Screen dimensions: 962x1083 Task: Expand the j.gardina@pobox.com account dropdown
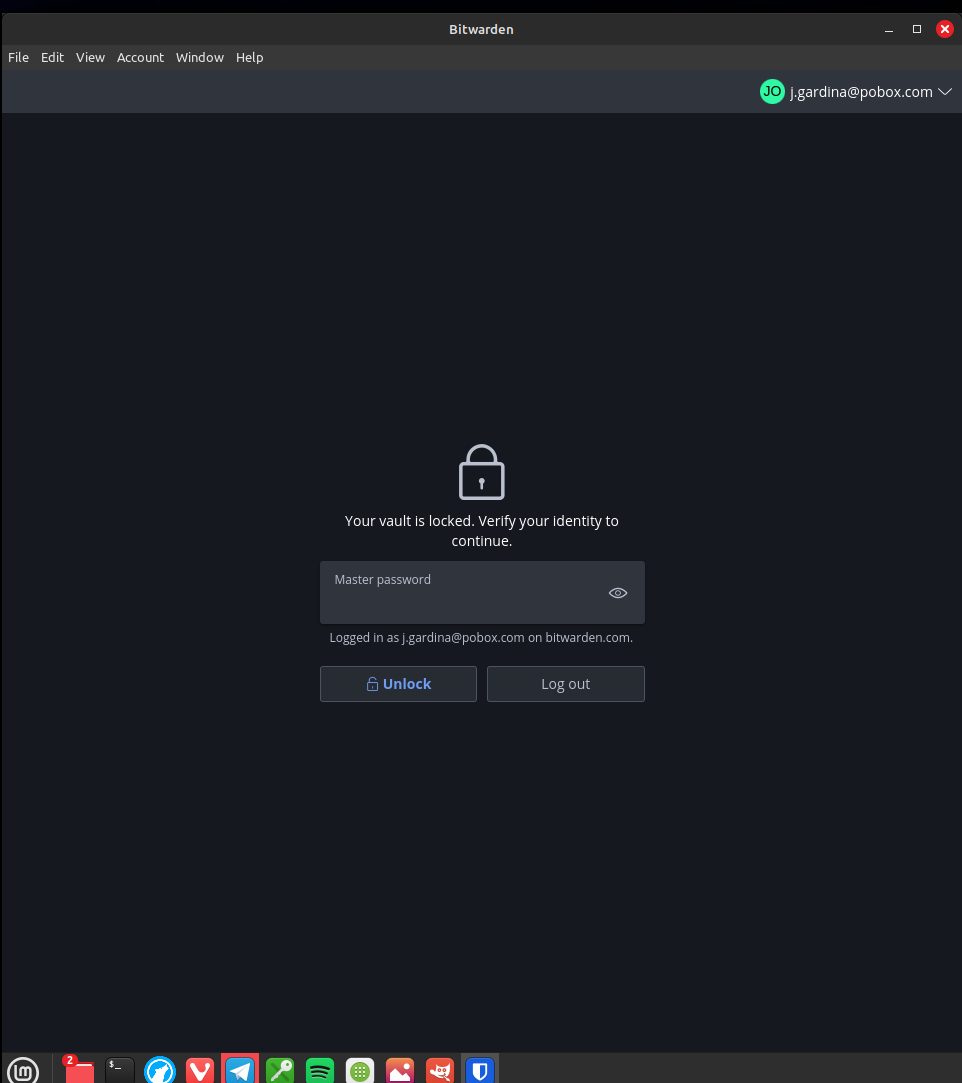(x=944, y=91)
